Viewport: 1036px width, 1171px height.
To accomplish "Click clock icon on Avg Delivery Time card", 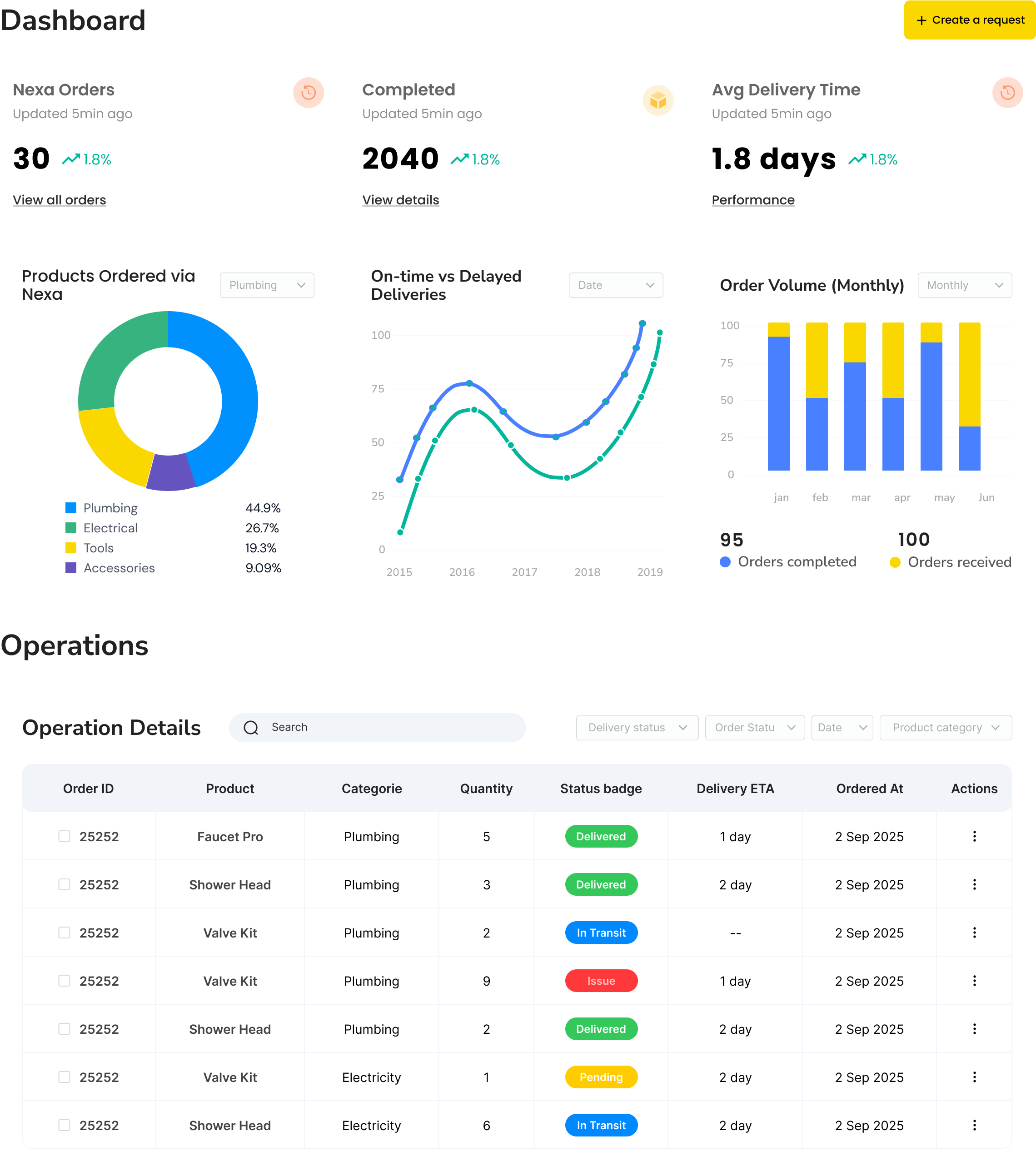I will (1007, 93).
